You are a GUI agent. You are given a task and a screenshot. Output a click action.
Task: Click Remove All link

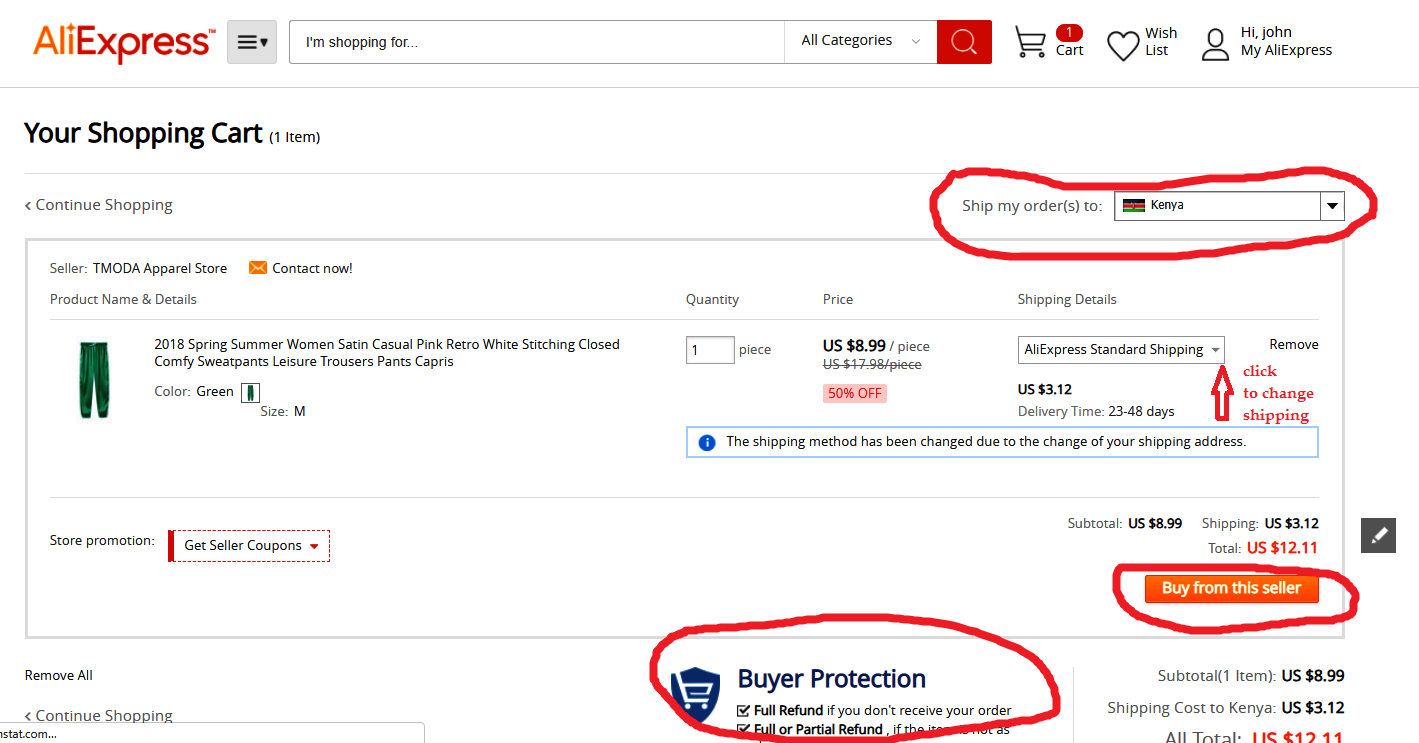pos(59,676)
